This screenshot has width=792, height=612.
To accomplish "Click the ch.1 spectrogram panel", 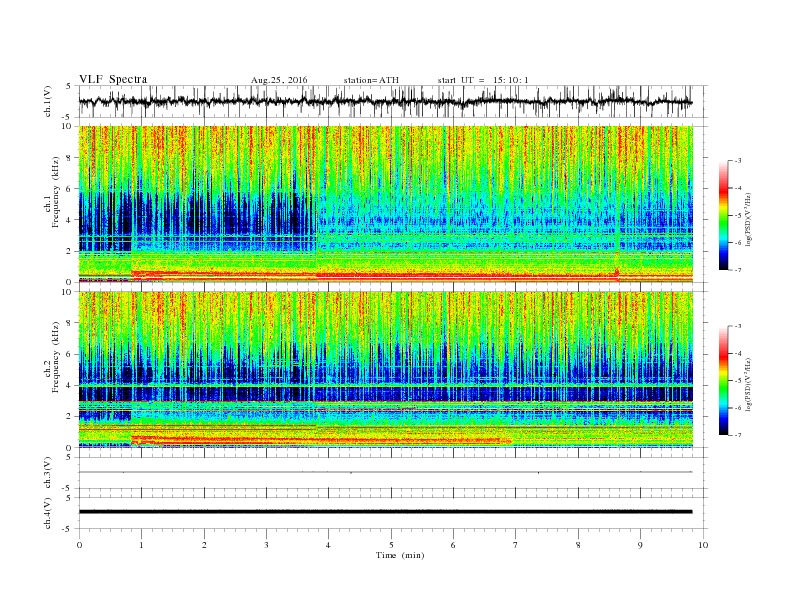I will pos(386,204).
